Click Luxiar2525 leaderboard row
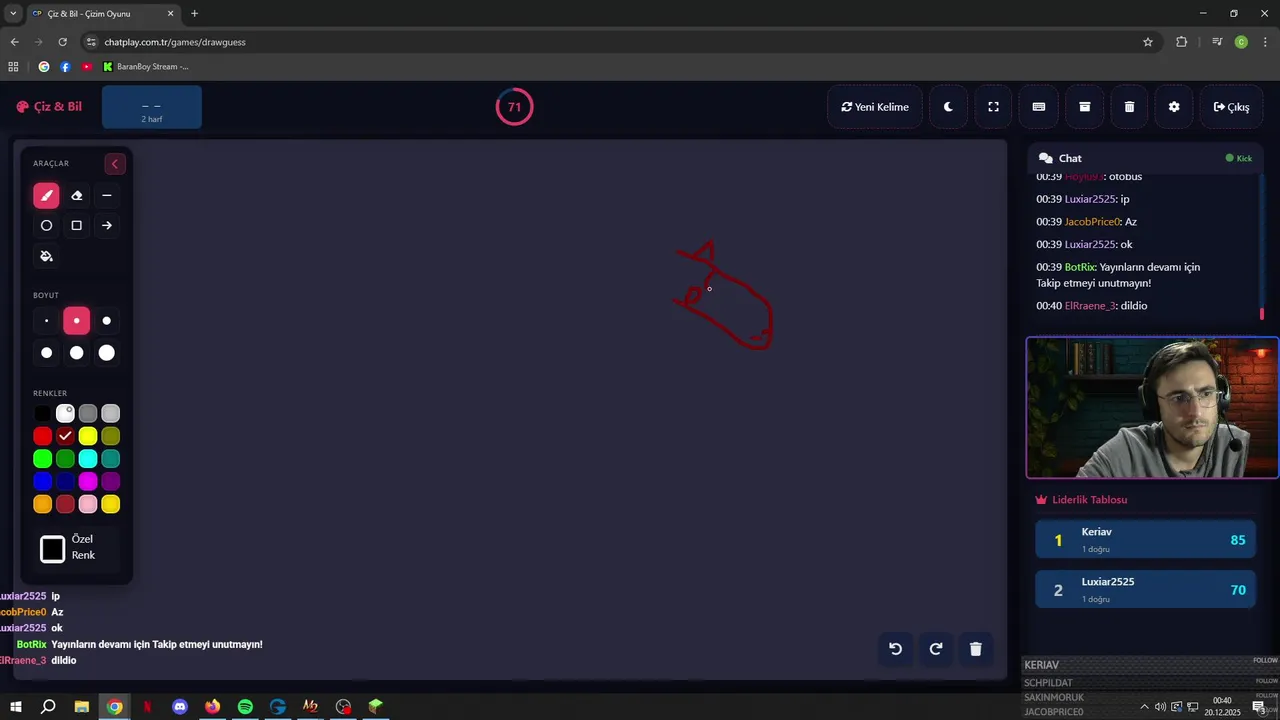The width and height of the screenshot is (1280, 720). [x=1146, y=590]
